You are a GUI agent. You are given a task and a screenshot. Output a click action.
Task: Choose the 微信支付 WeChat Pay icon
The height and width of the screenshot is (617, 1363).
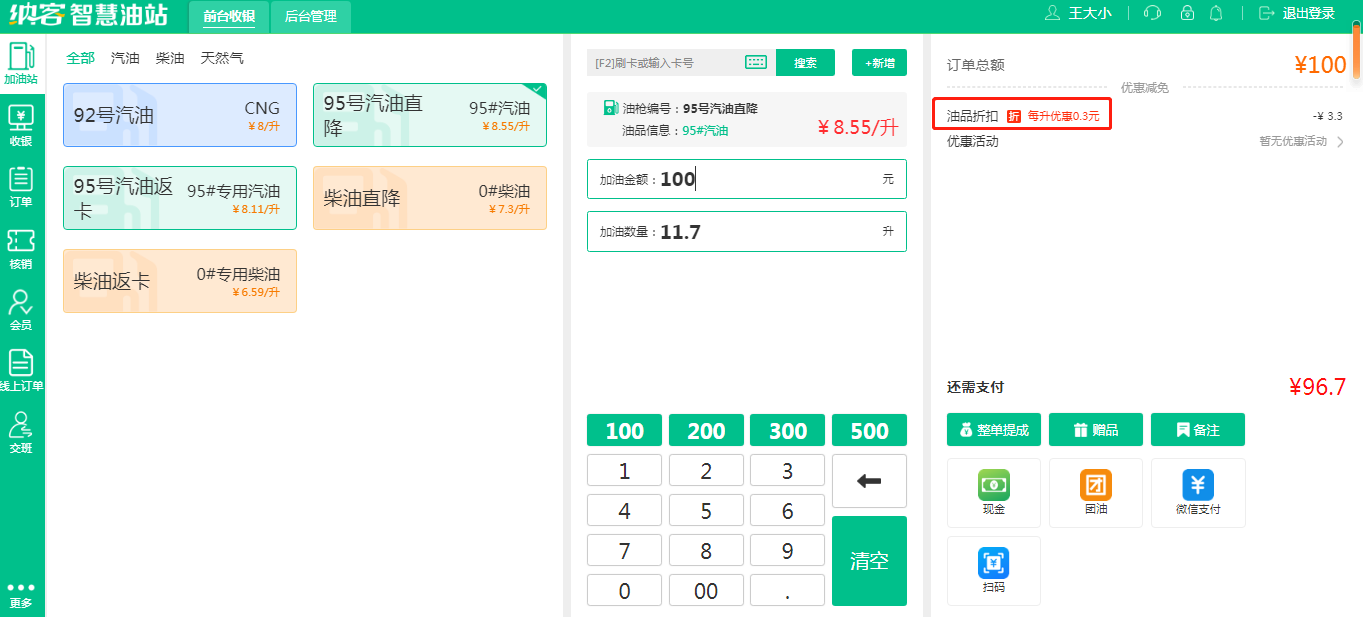[1197, 492]
